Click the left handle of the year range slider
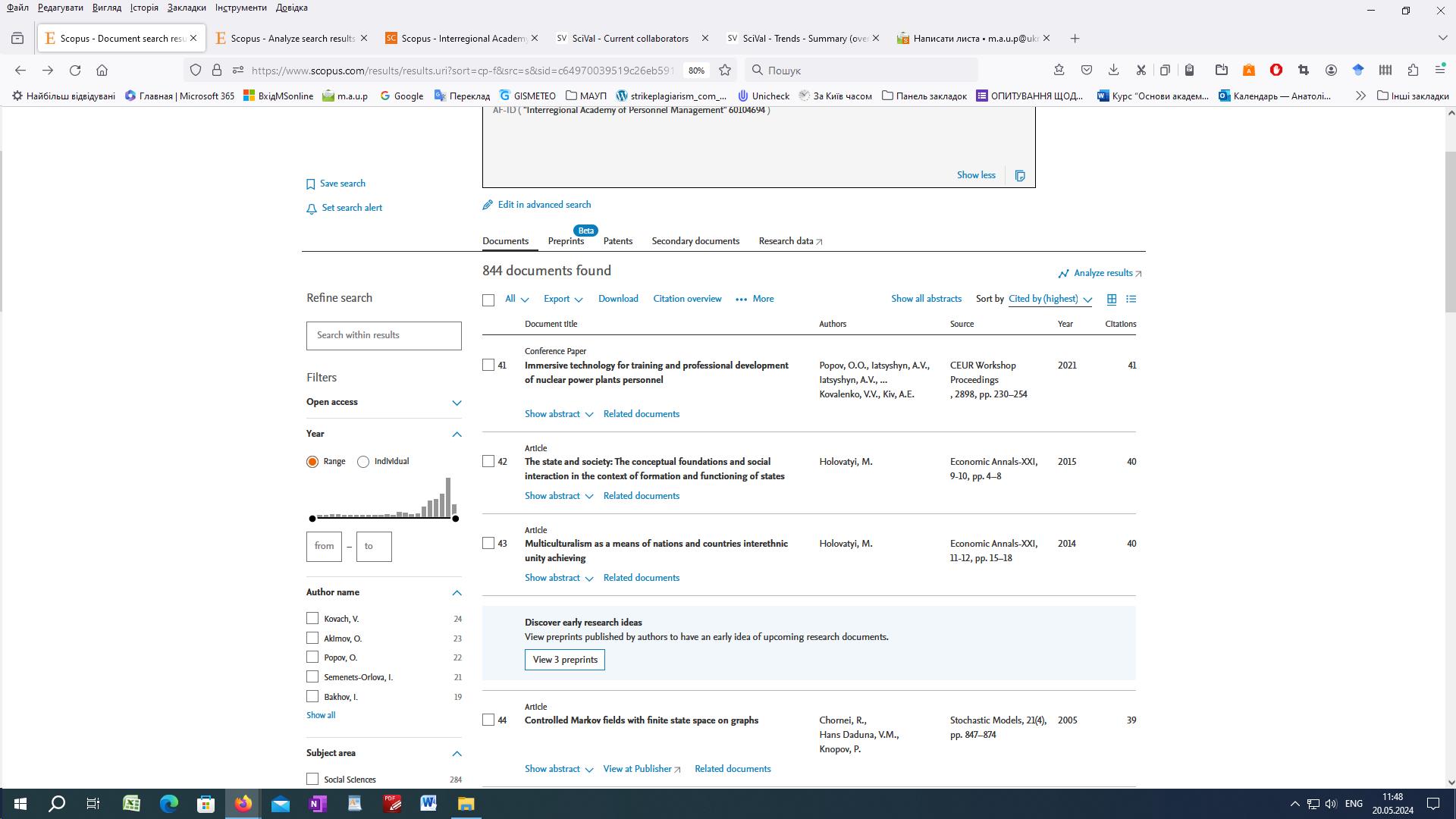 point(312,519)
